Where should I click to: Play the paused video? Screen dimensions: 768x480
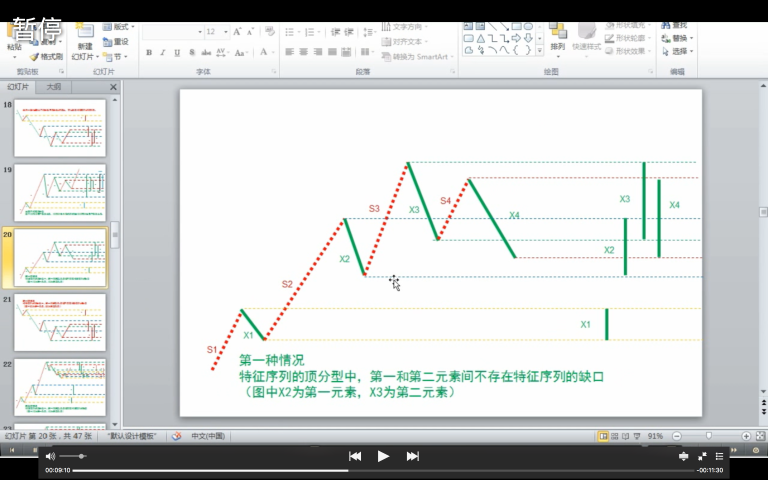[x=383, y=456]
